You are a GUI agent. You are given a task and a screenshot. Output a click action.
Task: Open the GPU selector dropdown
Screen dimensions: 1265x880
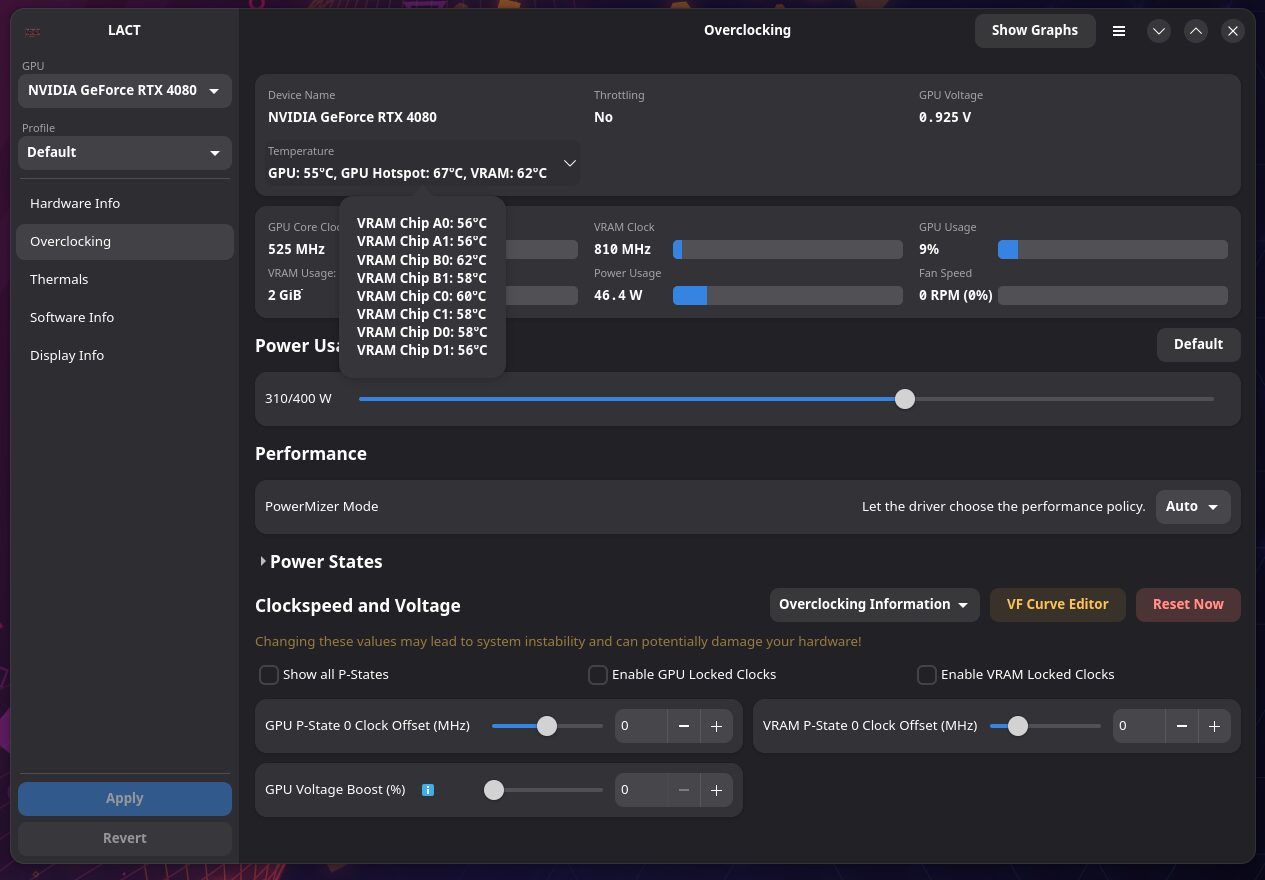[125, 91]
